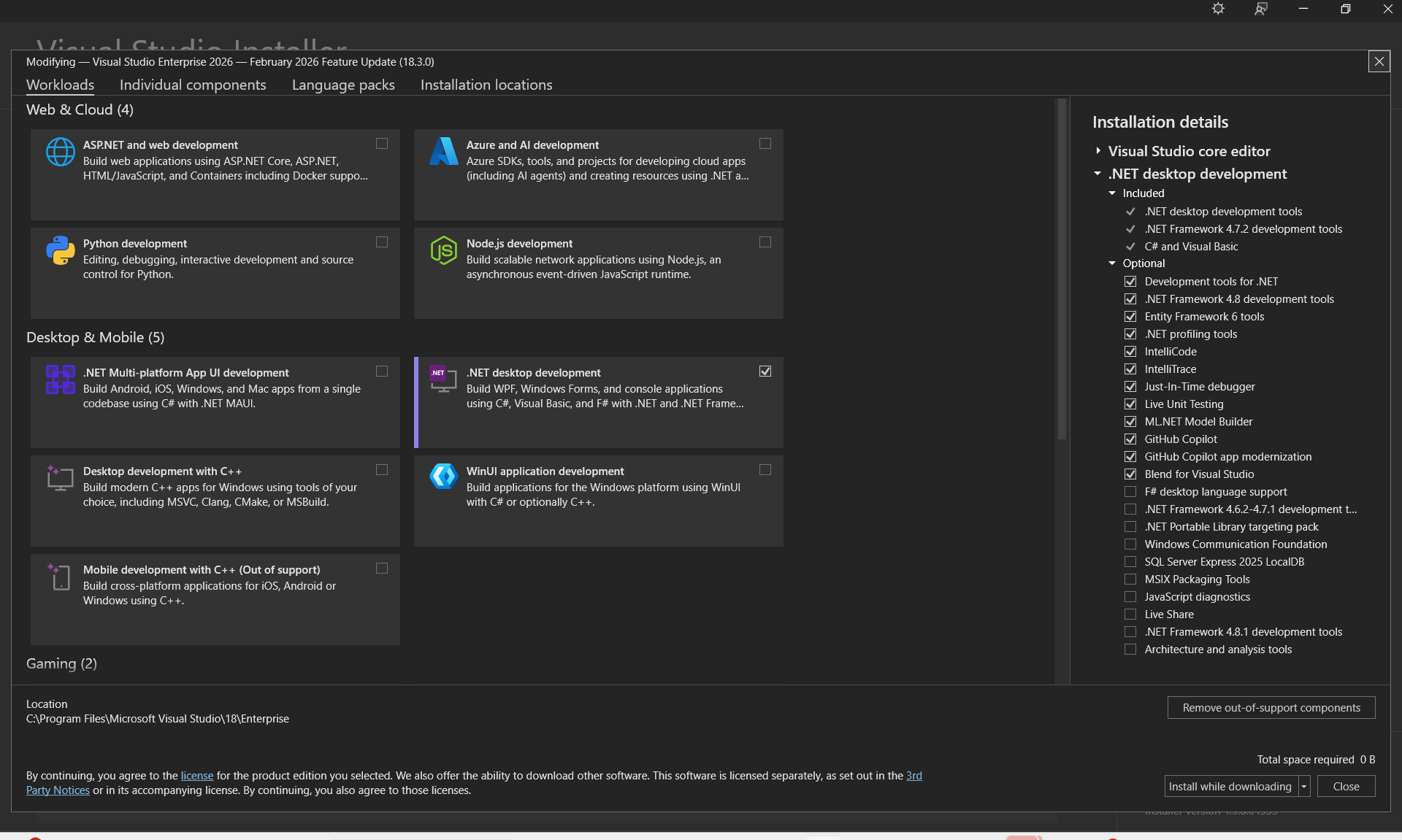
Task: Click the Python development icon
Action: pyautogui.click(x=60, y=250)
